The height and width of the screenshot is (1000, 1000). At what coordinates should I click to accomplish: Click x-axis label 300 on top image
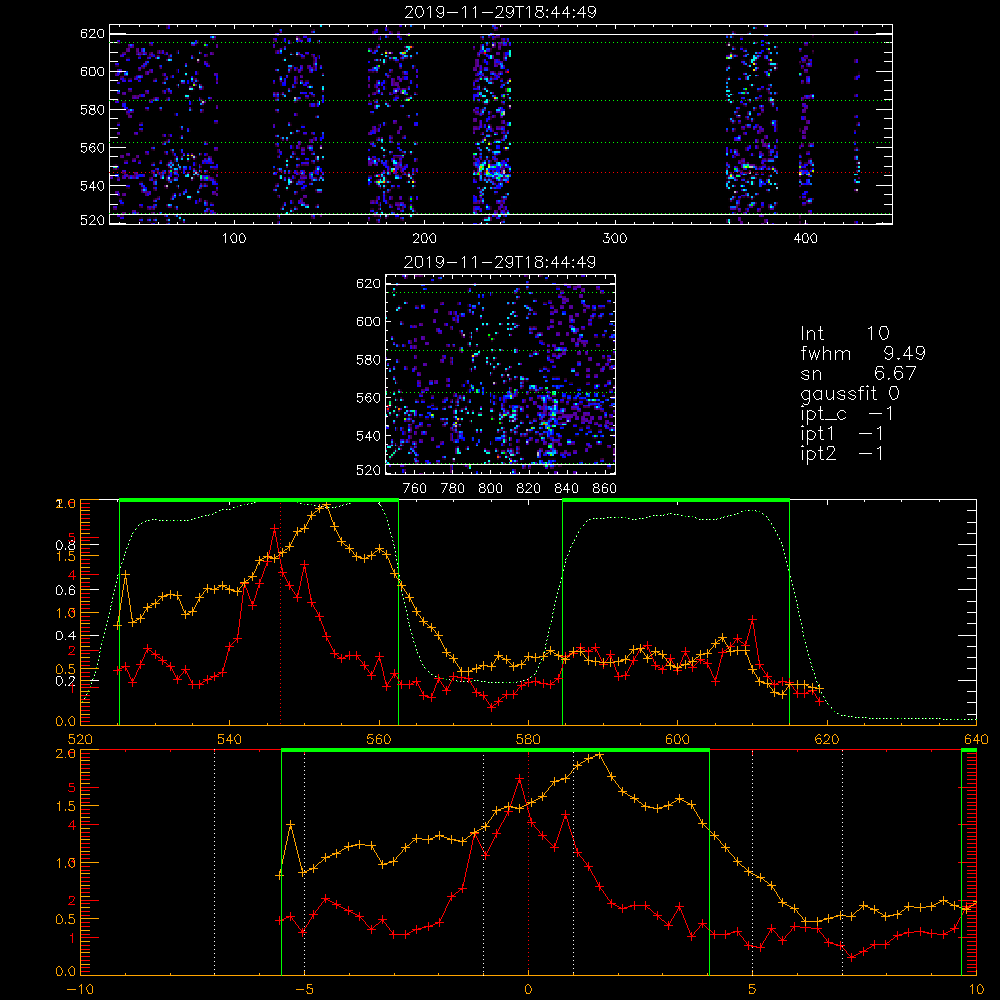tap(615, 239)
